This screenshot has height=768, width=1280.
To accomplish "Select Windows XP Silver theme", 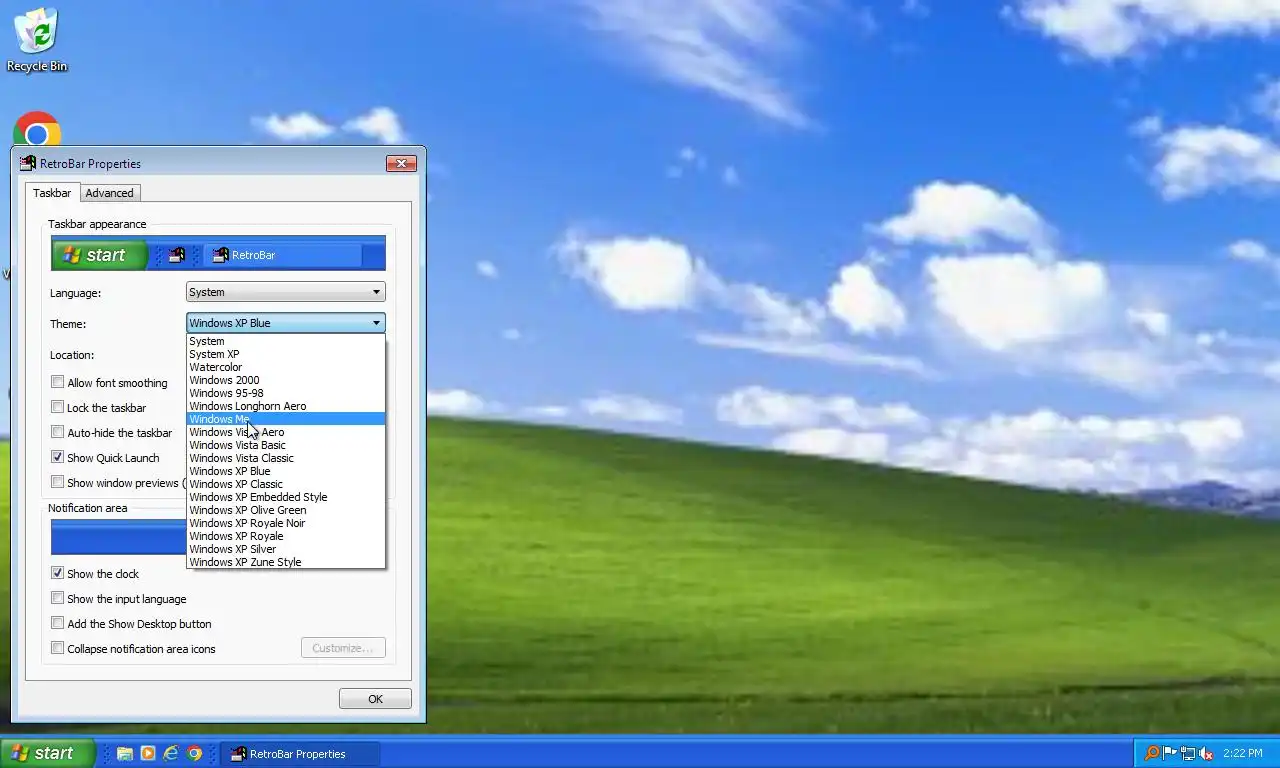I will click(286, 549).
